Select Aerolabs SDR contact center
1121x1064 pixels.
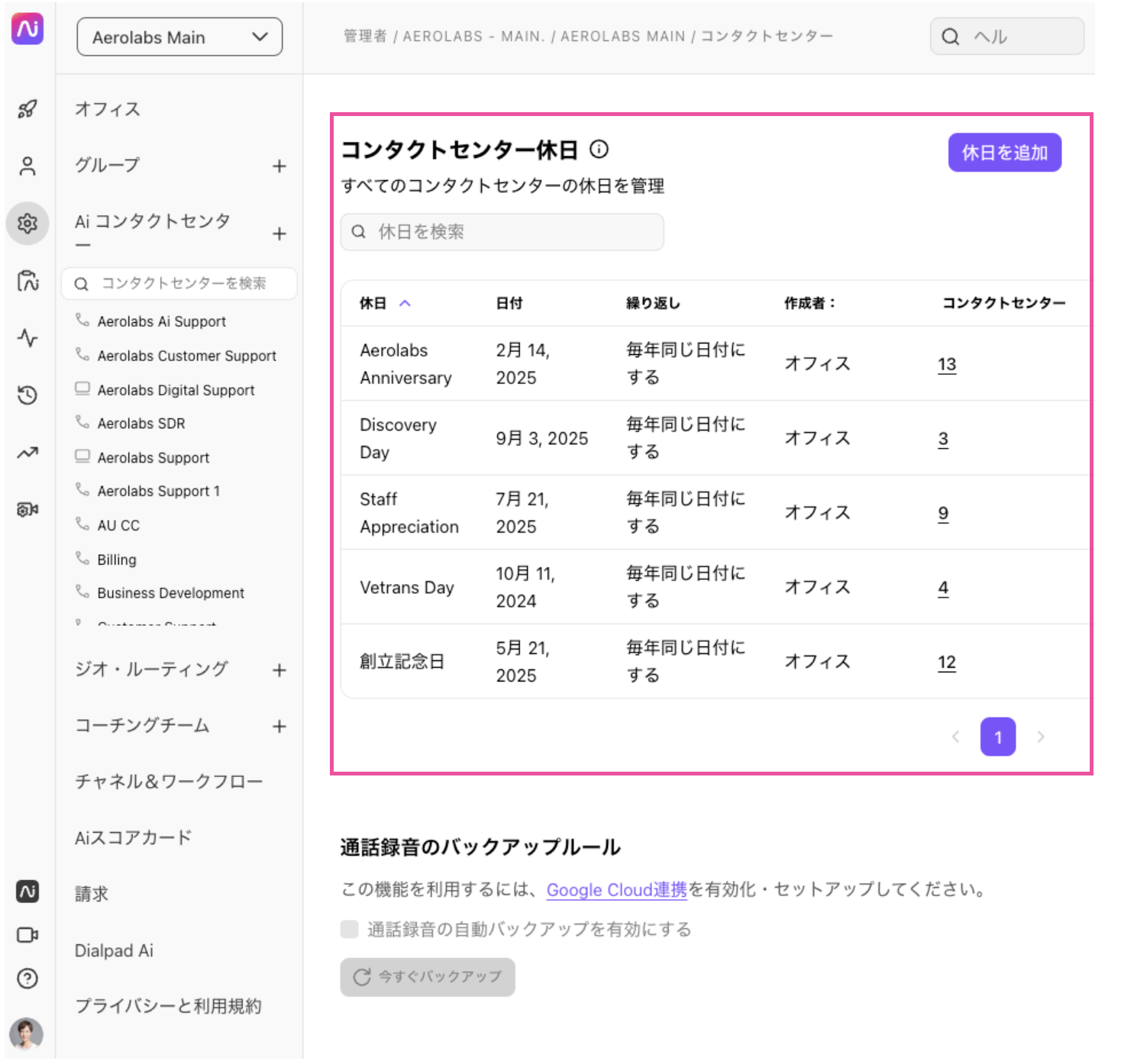click(141, 424)
